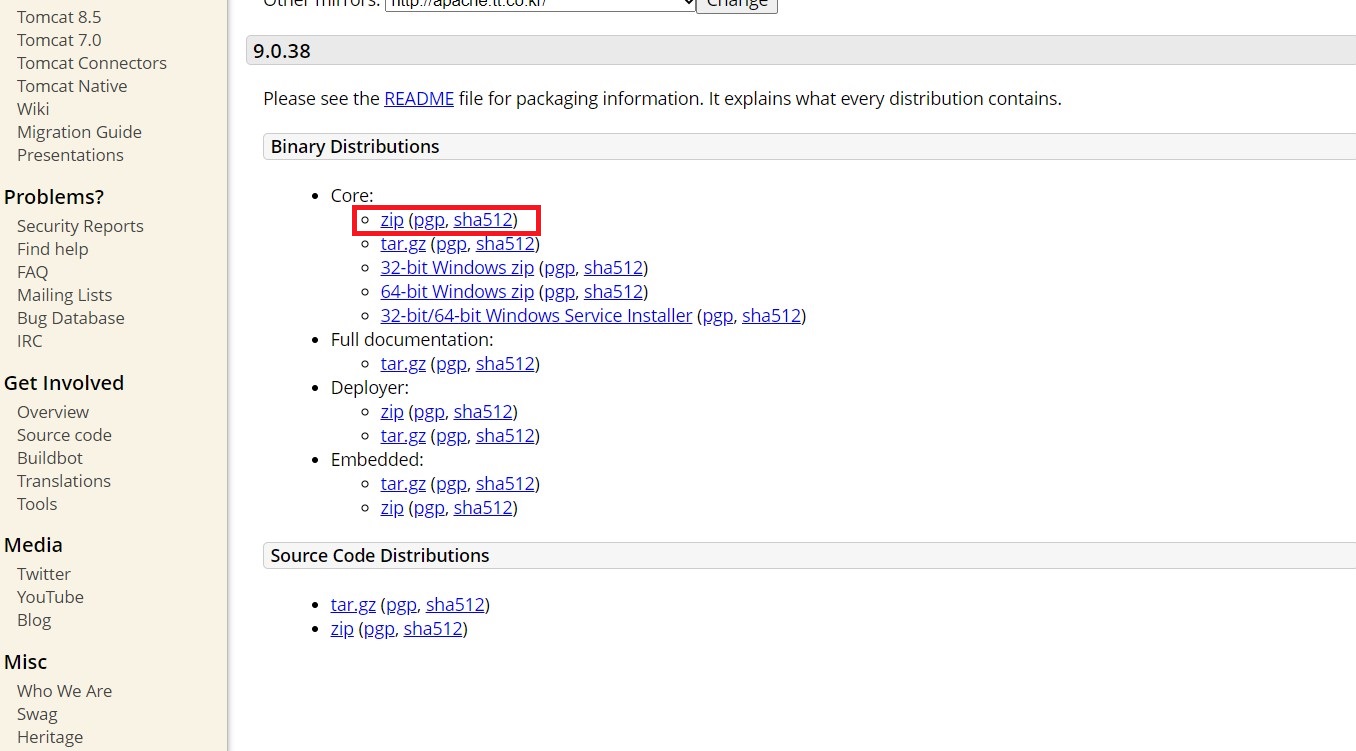Viewport: 1356px width, 751px height.
Task: Download the 32-bit Windows zip
Action: point(457,268)
